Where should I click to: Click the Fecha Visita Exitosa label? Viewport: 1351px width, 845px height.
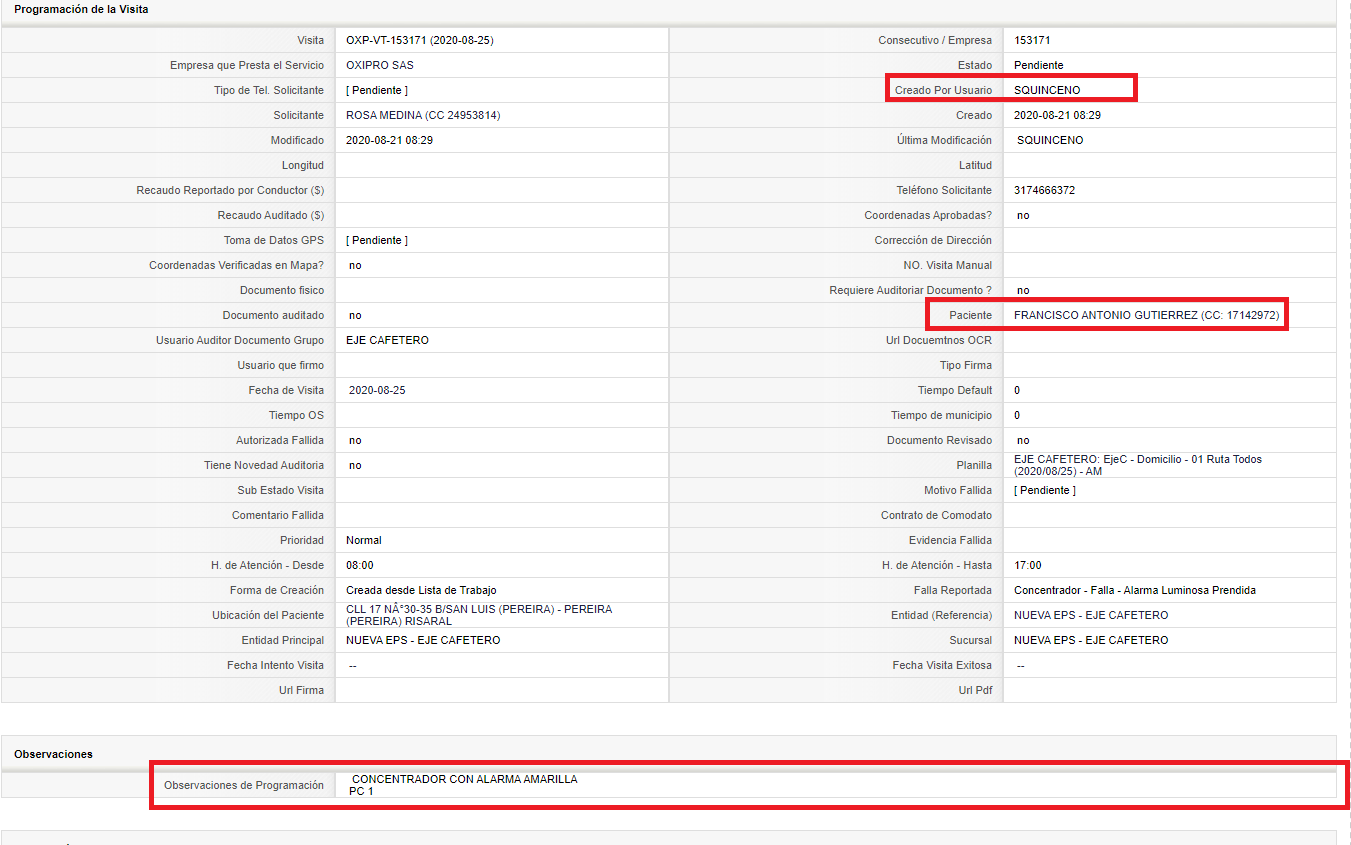pos(942,665)
